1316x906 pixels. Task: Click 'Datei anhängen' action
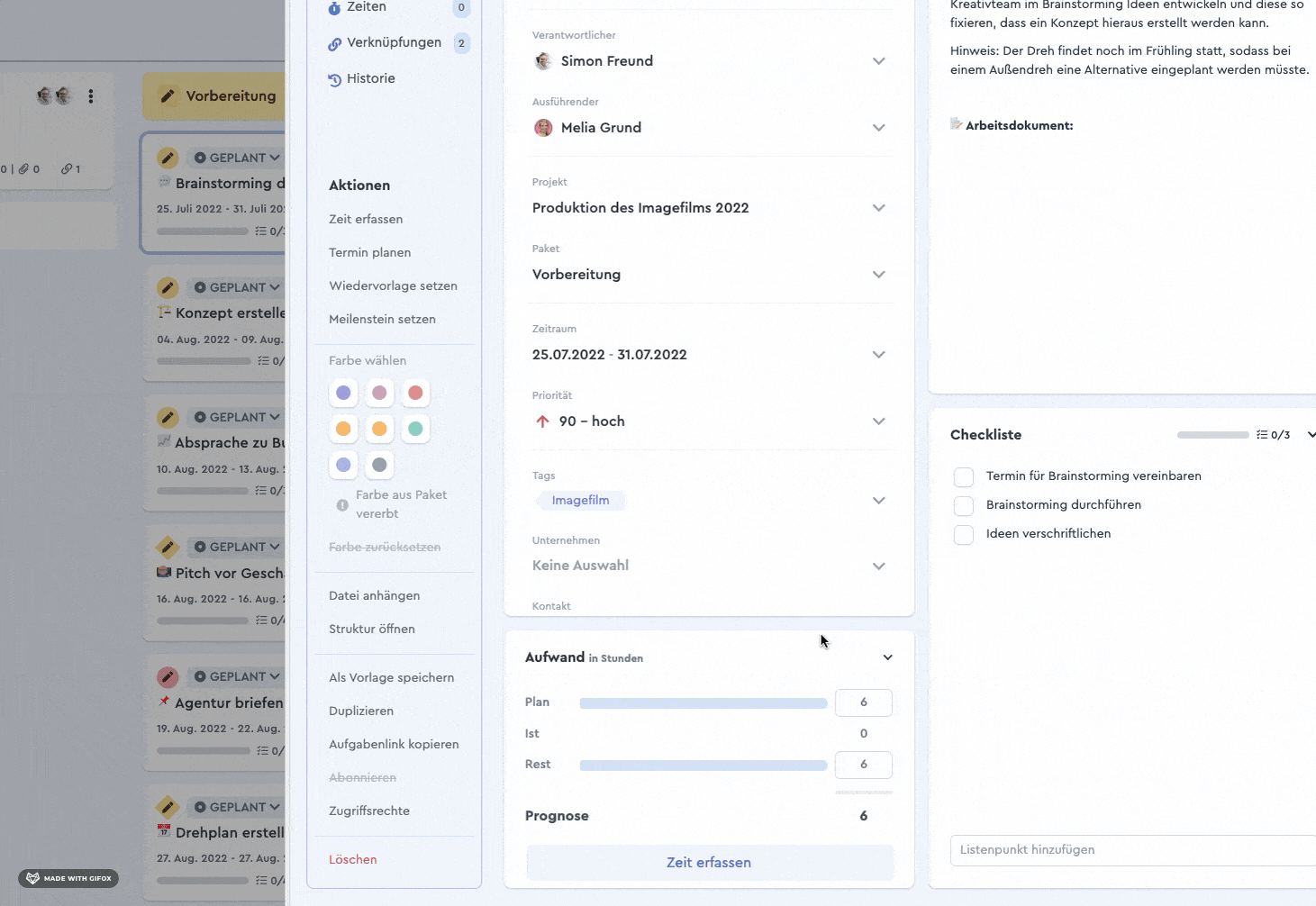[374, 595]
